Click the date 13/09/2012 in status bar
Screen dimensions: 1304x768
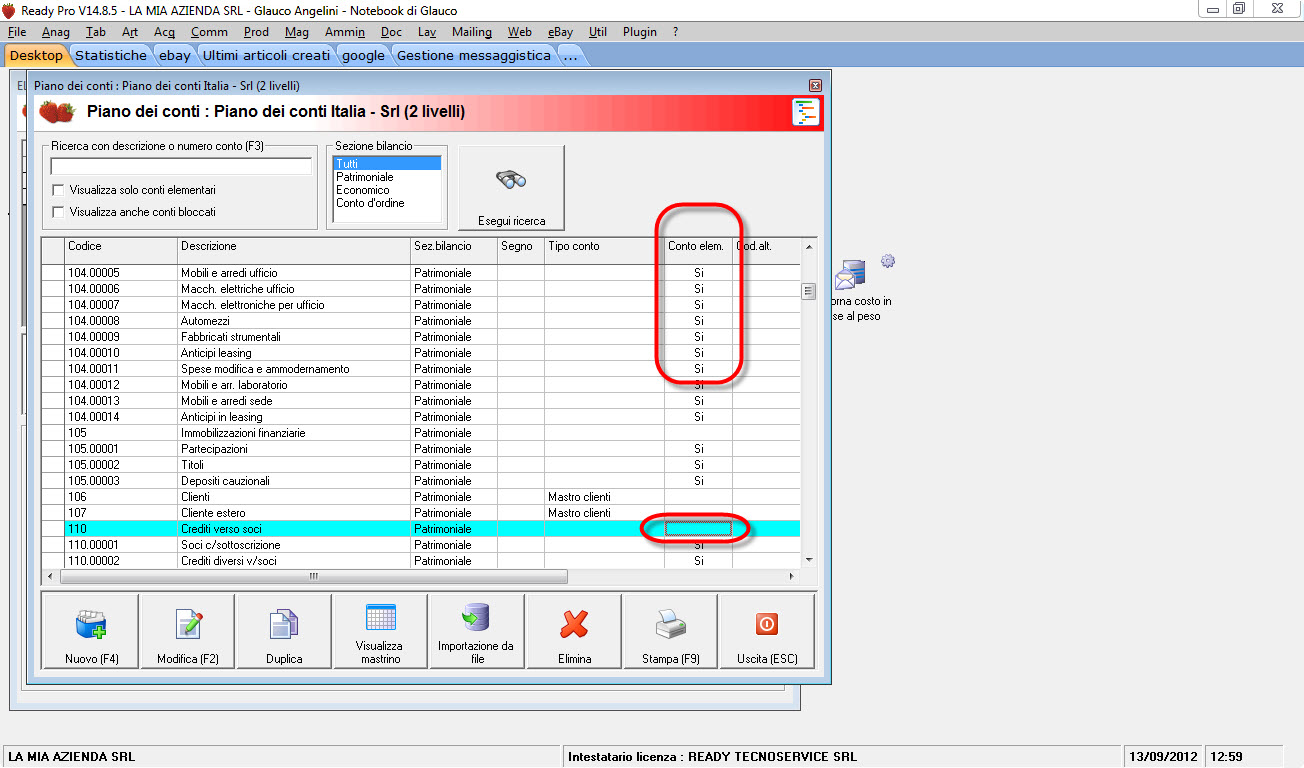point(1163,757)
